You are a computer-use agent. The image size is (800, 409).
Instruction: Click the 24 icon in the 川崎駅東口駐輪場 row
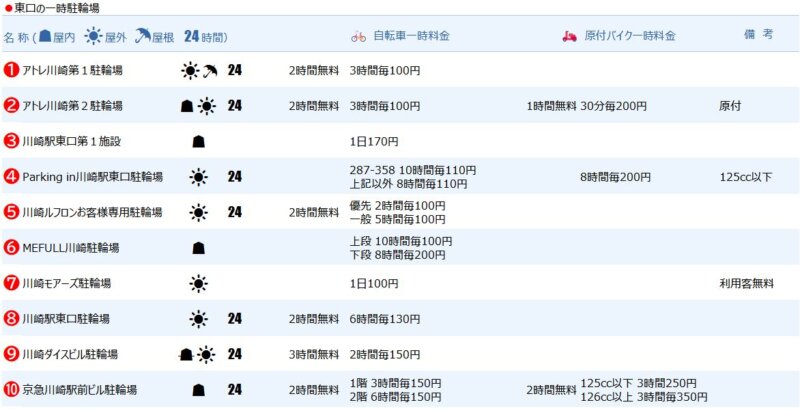[234, 319]
